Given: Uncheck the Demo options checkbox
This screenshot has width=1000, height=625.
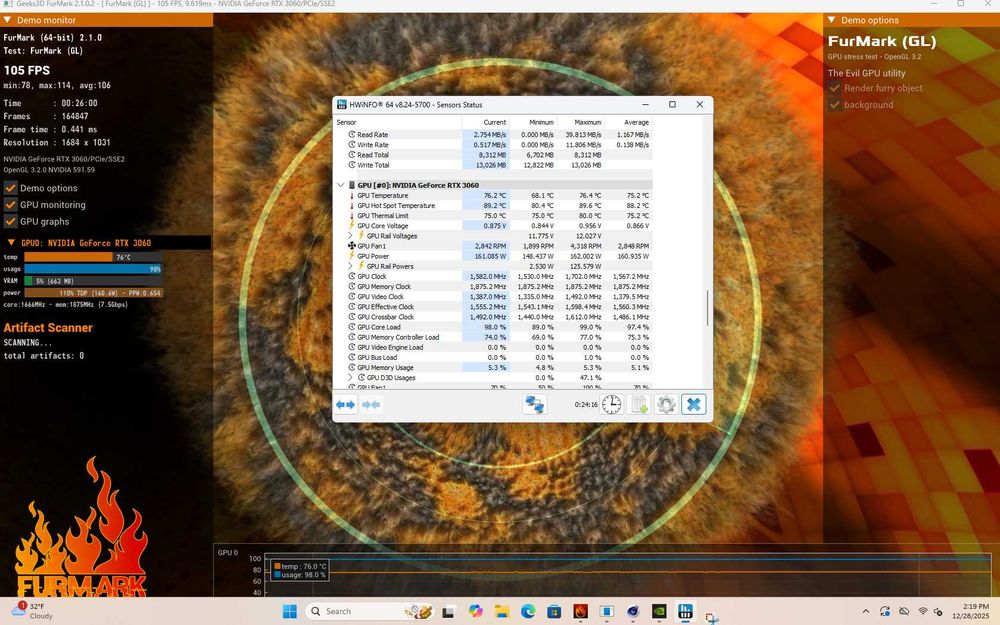Looking at the screenshot, I should [10, 188].
